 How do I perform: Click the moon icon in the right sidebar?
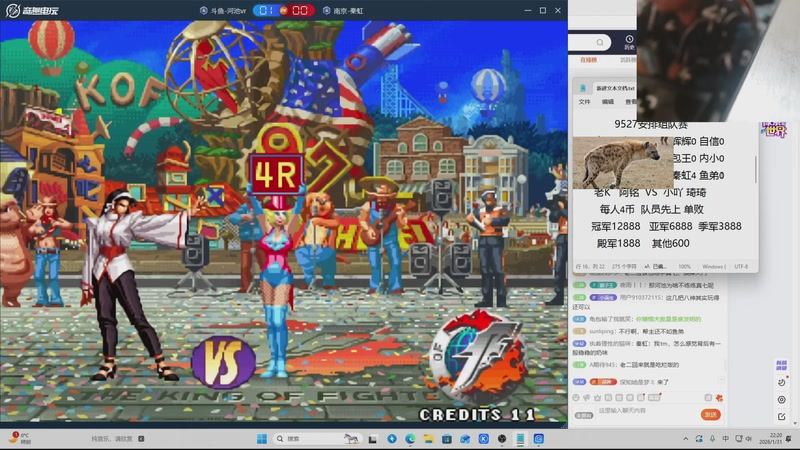782,383
